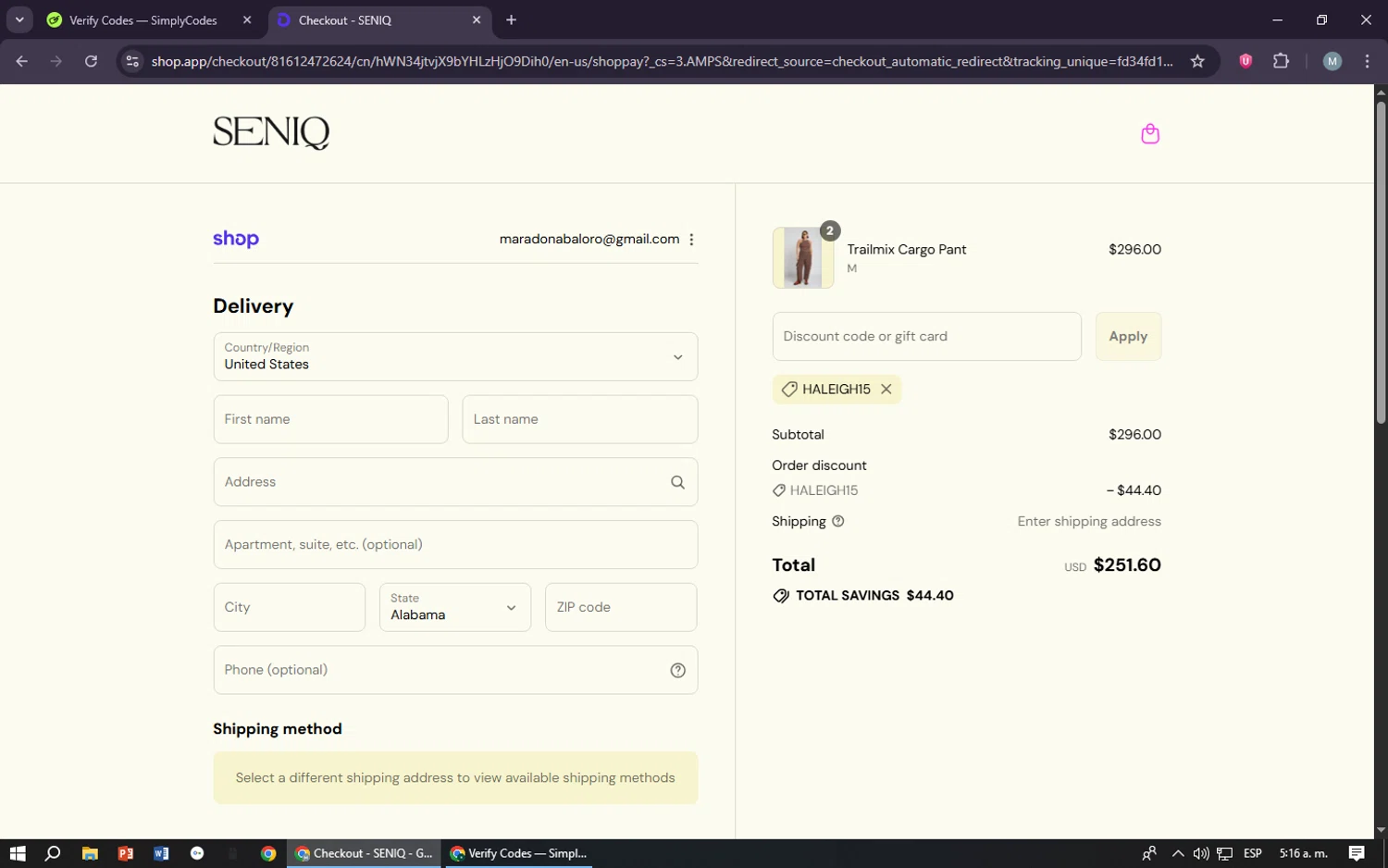1388x868 pixels.
Task: Open account options menu beside email
Action: (x=691, y=239)
